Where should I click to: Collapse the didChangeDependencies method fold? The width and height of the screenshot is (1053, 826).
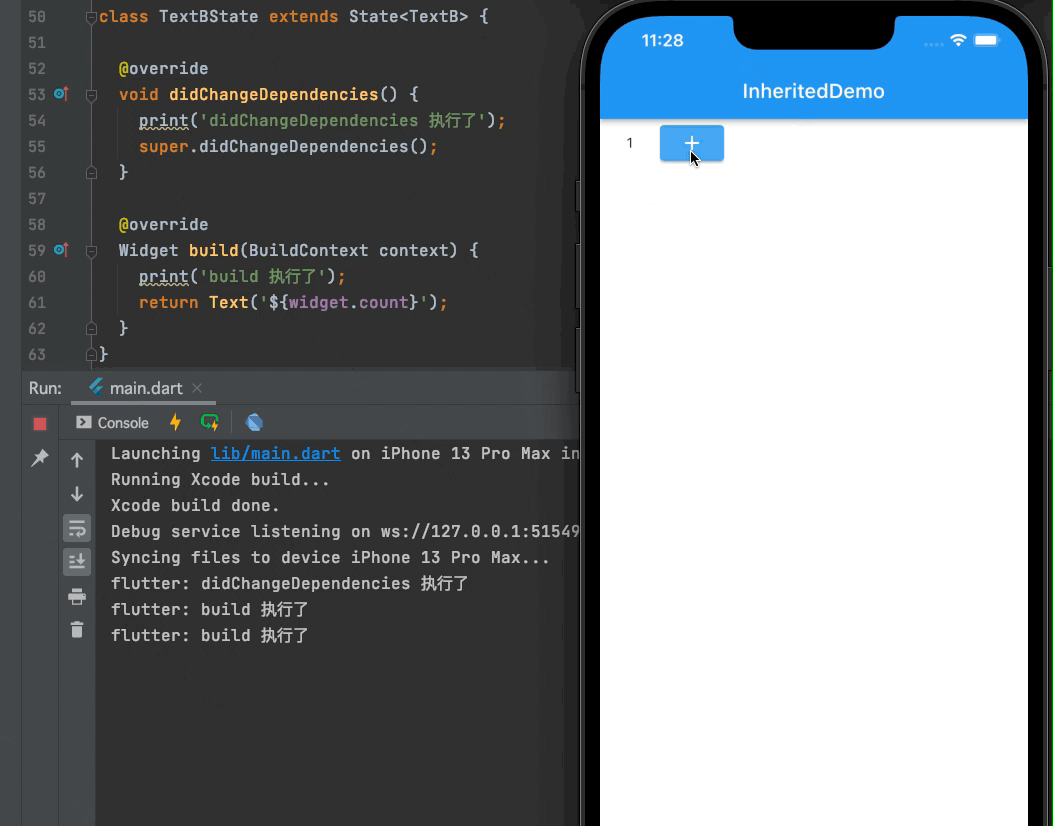pos(90,94)
